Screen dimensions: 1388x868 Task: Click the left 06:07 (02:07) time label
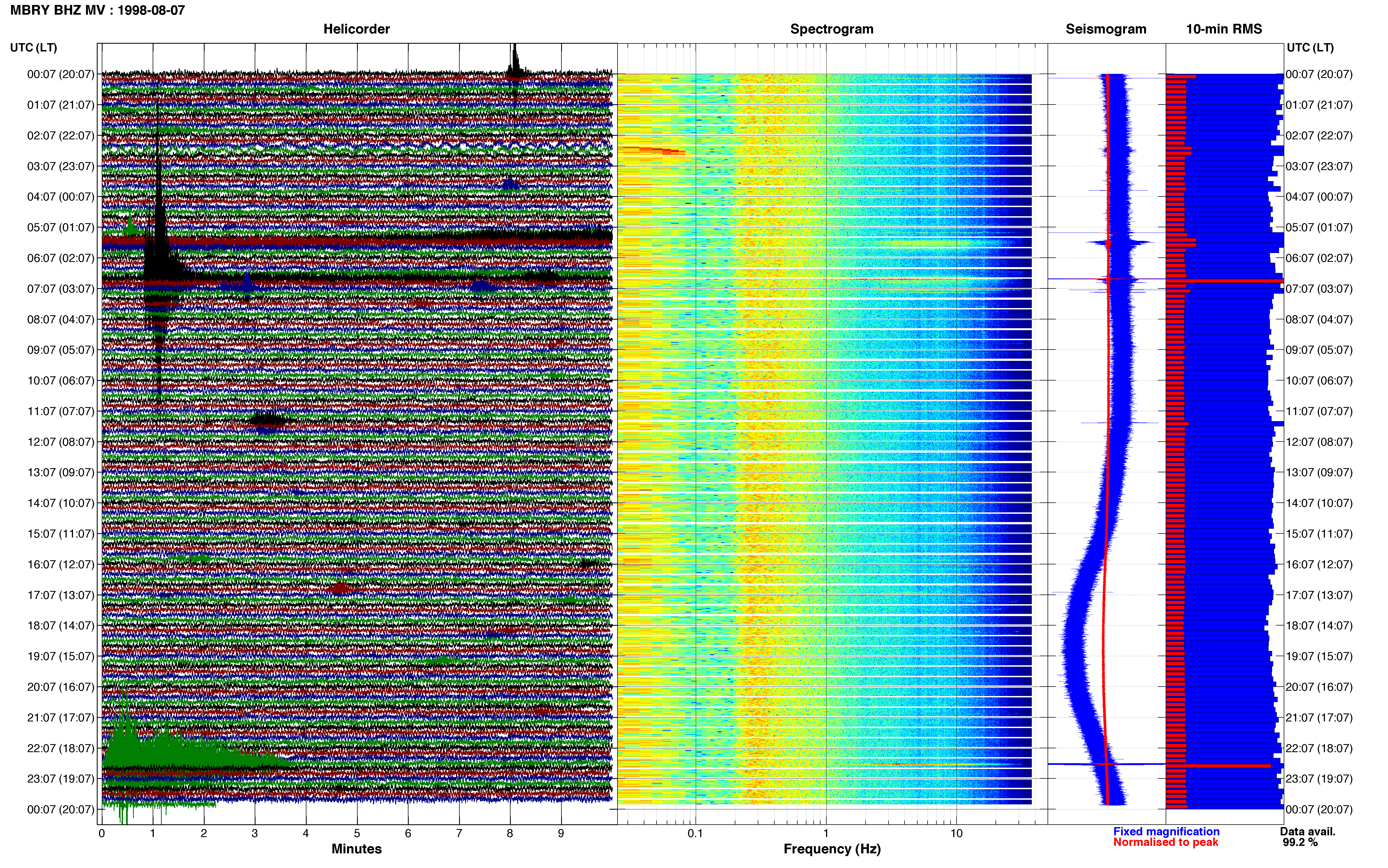pos(60,258)
